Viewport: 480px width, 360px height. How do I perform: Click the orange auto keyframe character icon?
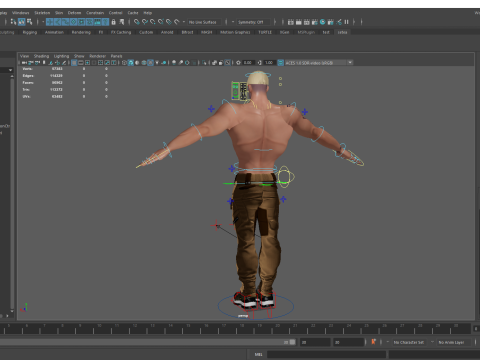(373, 342)
